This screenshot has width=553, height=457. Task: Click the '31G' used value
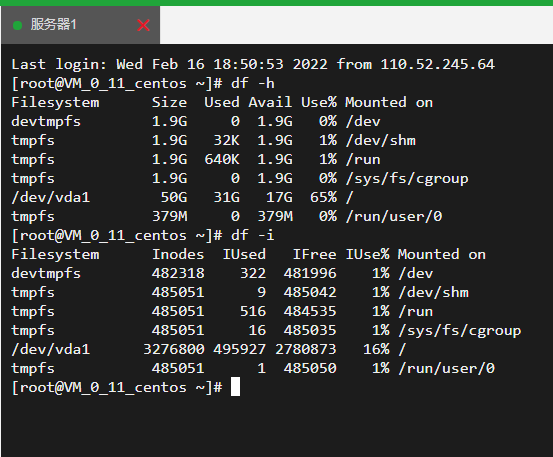[x=226, y=197]
